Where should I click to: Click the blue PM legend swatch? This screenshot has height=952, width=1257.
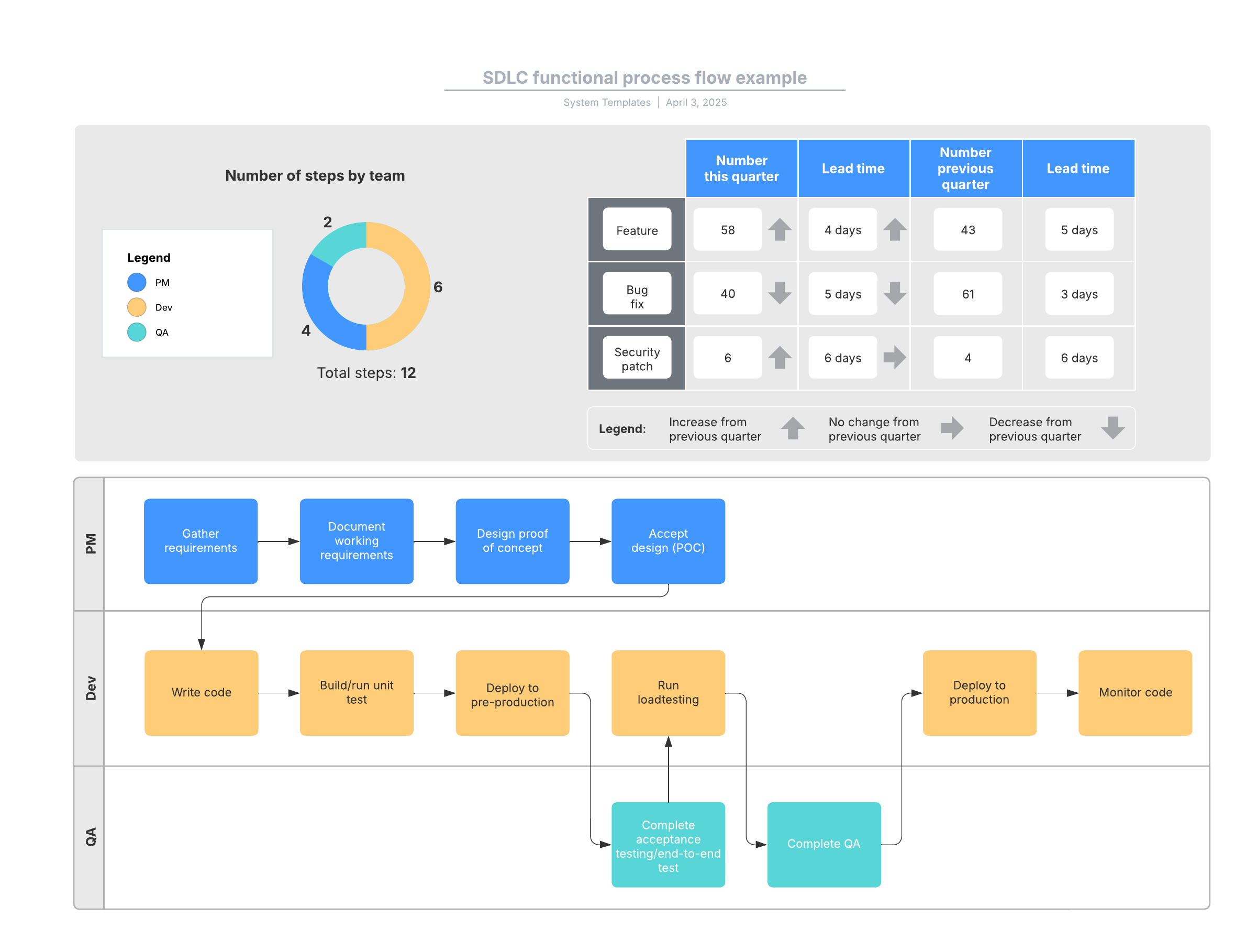[x=137, y=282]
